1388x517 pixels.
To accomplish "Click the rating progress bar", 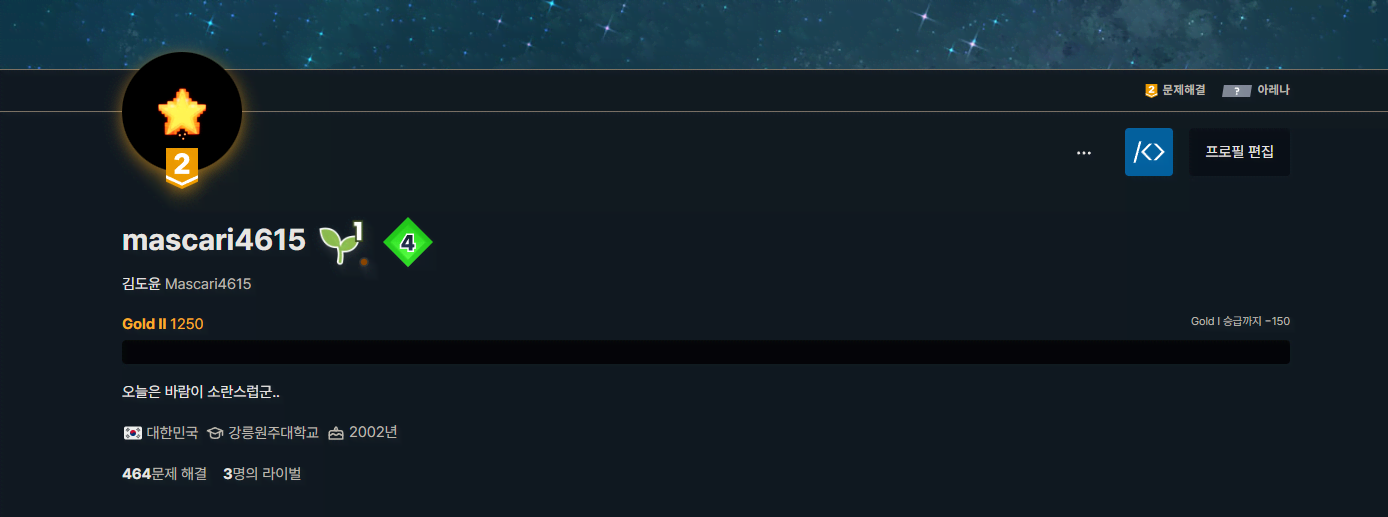I will (706, 352).
